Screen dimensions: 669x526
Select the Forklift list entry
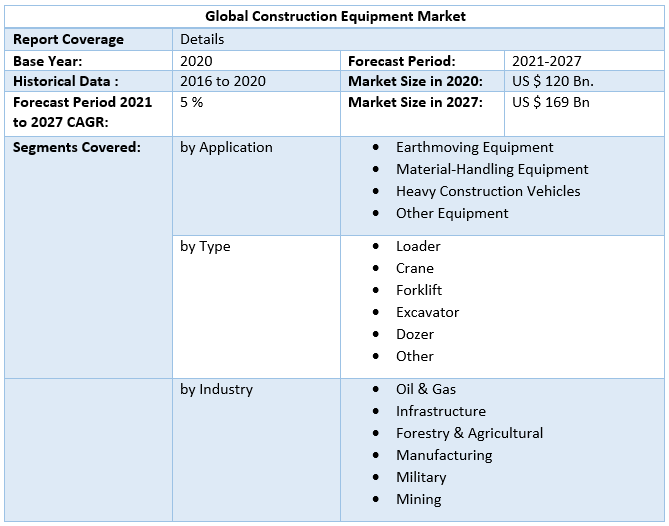(x=419, y=290)
